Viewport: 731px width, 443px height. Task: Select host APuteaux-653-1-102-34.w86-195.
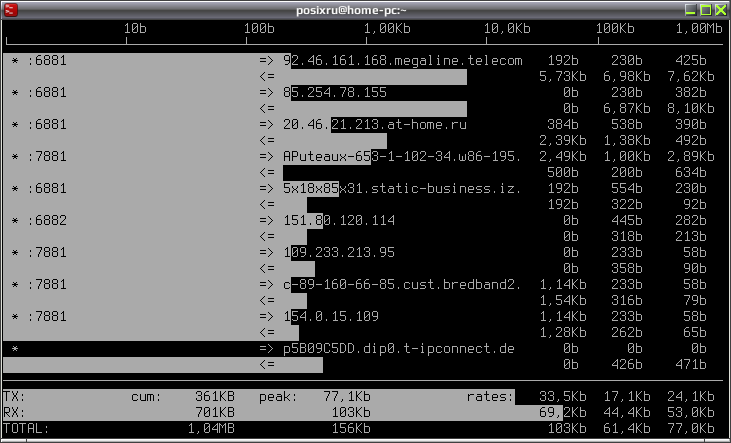click(402, 157)
